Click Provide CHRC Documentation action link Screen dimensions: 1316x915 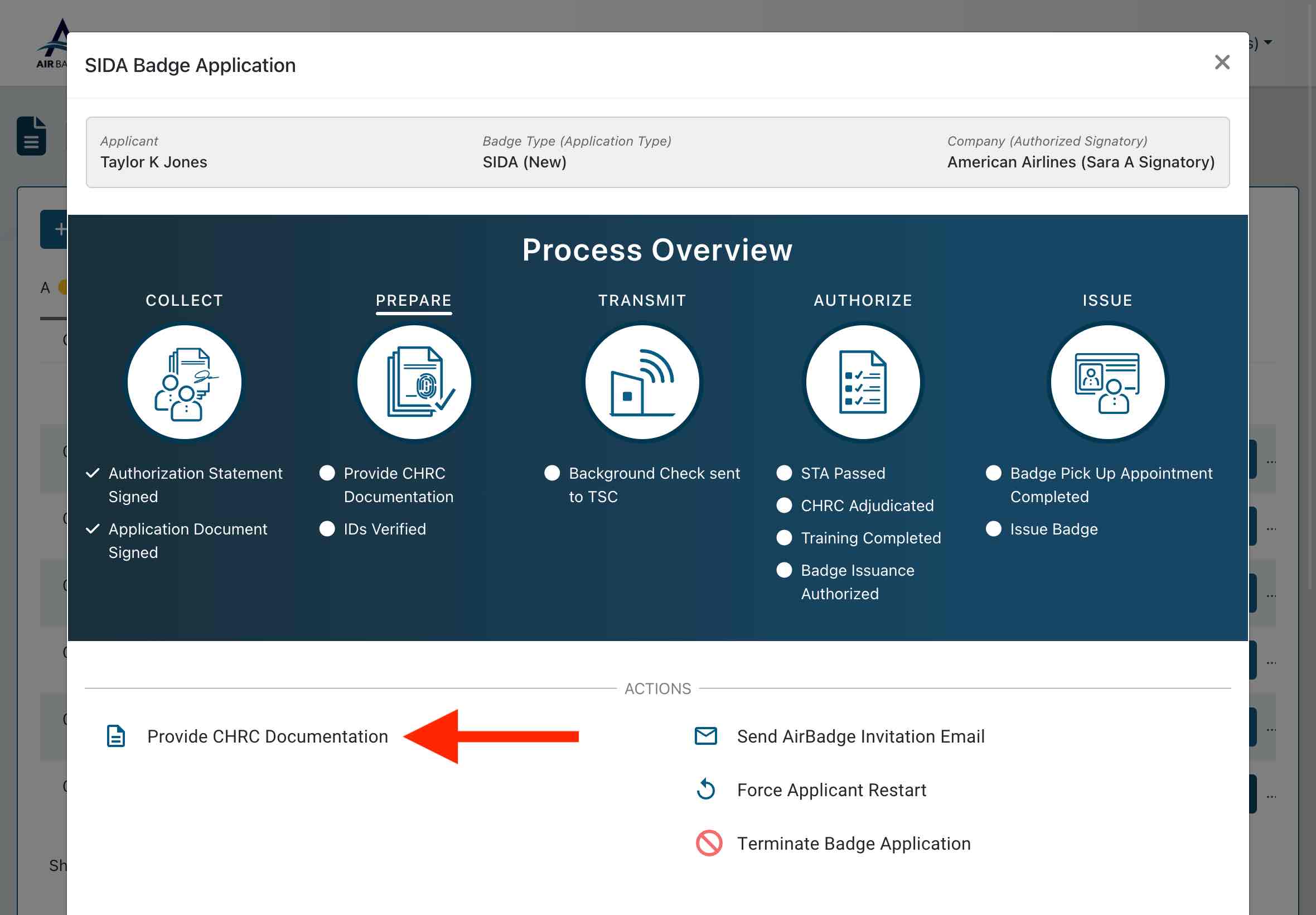(267, 736)
